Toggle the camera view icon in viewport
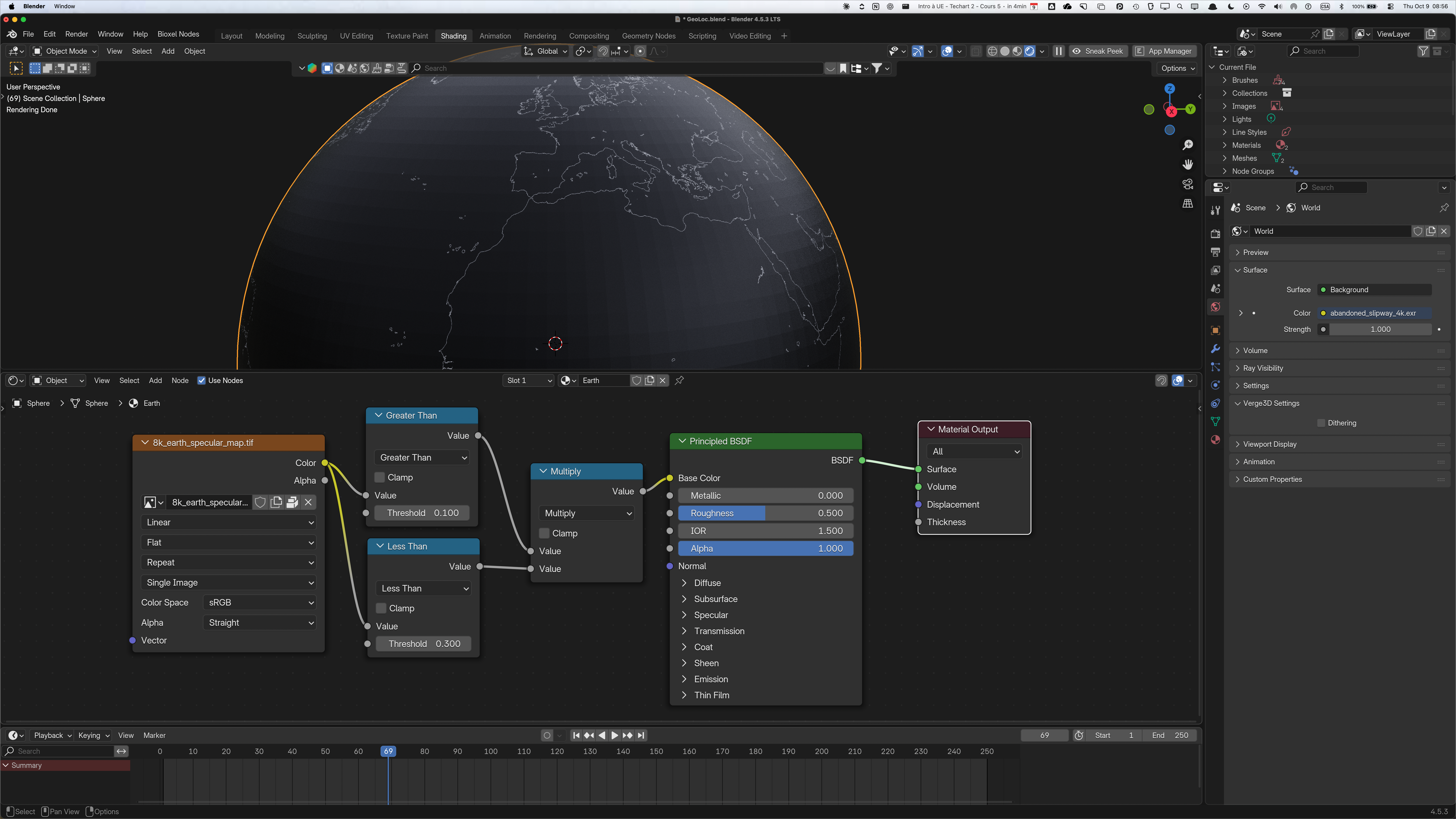The image size is (1456, 819). coord(1188,184)
